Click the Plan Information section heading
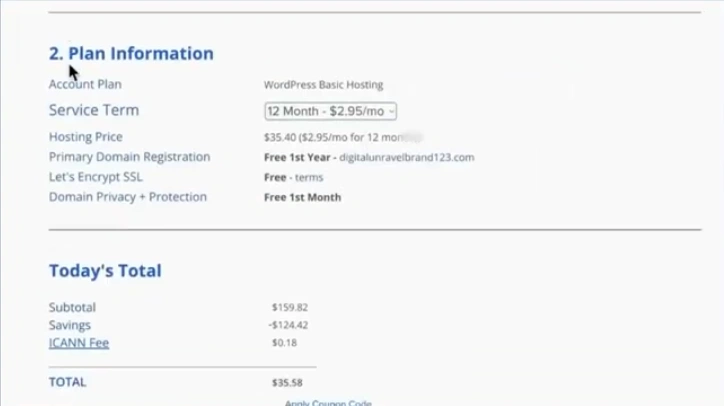This screenshot has width=724, height=406. click(131, 54)
